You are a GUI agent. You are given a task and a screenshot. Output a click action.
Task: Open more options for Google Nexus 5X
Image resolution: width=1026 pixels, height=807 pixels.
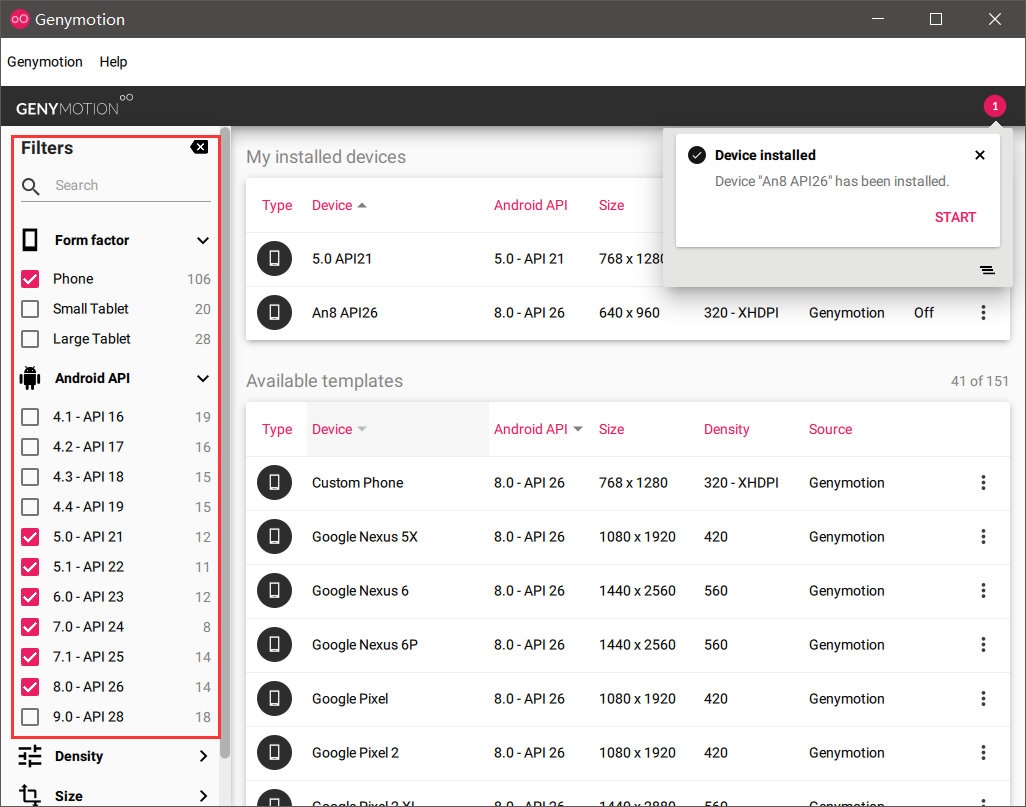click(x=983, y=537)
